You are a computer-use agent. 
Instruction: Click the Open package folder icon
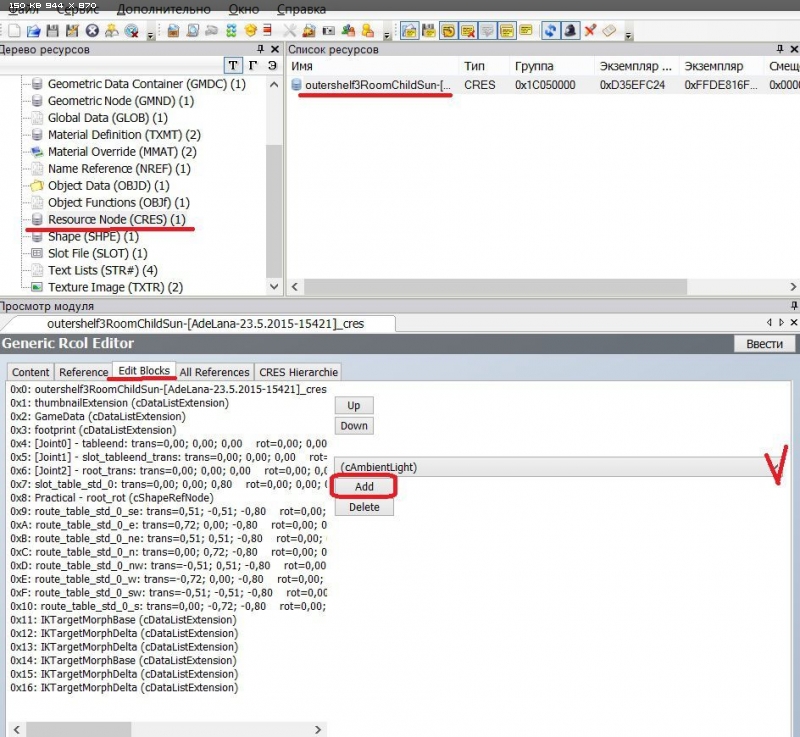(x=31, y=31)
